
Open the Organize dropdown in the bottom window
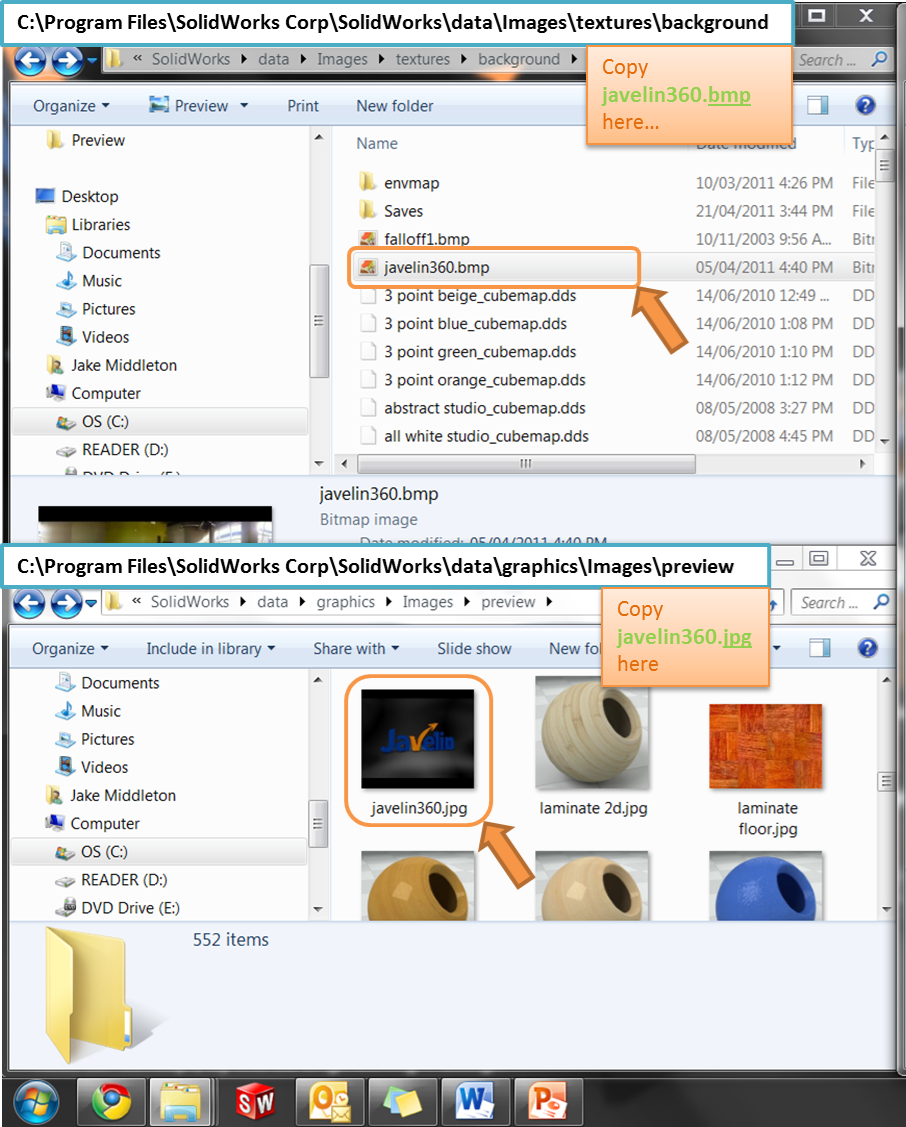click(70, 648)
